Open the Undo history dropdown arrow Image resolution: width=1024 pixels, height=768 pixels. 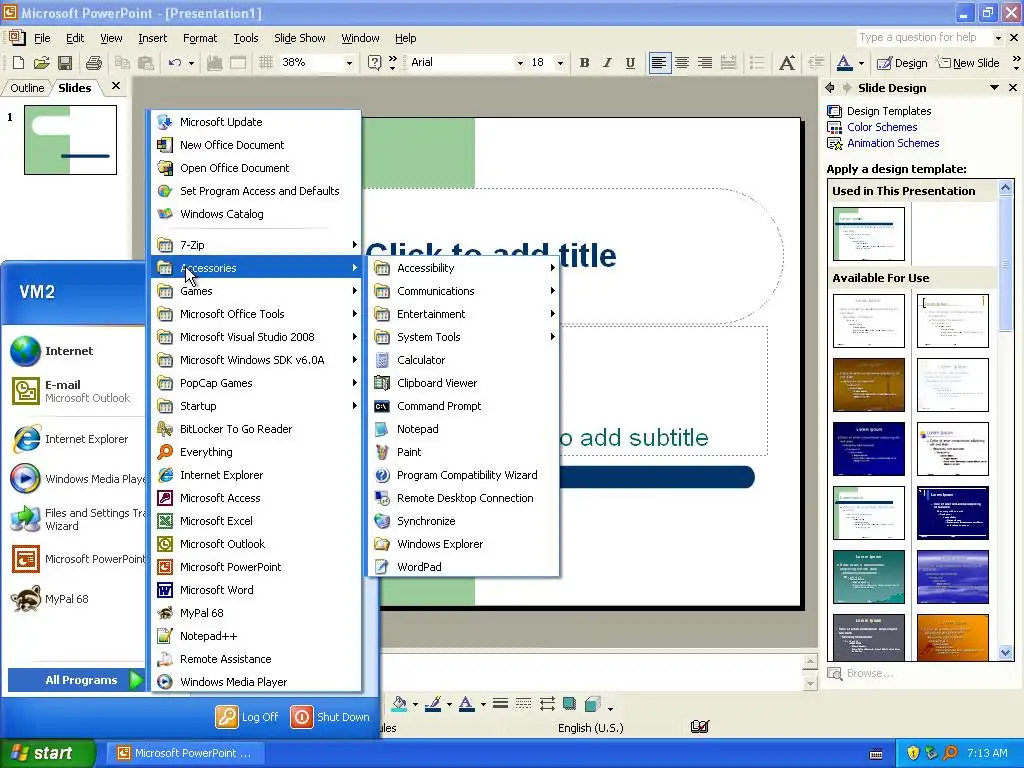pyautogui.click(x=191, y=63)
